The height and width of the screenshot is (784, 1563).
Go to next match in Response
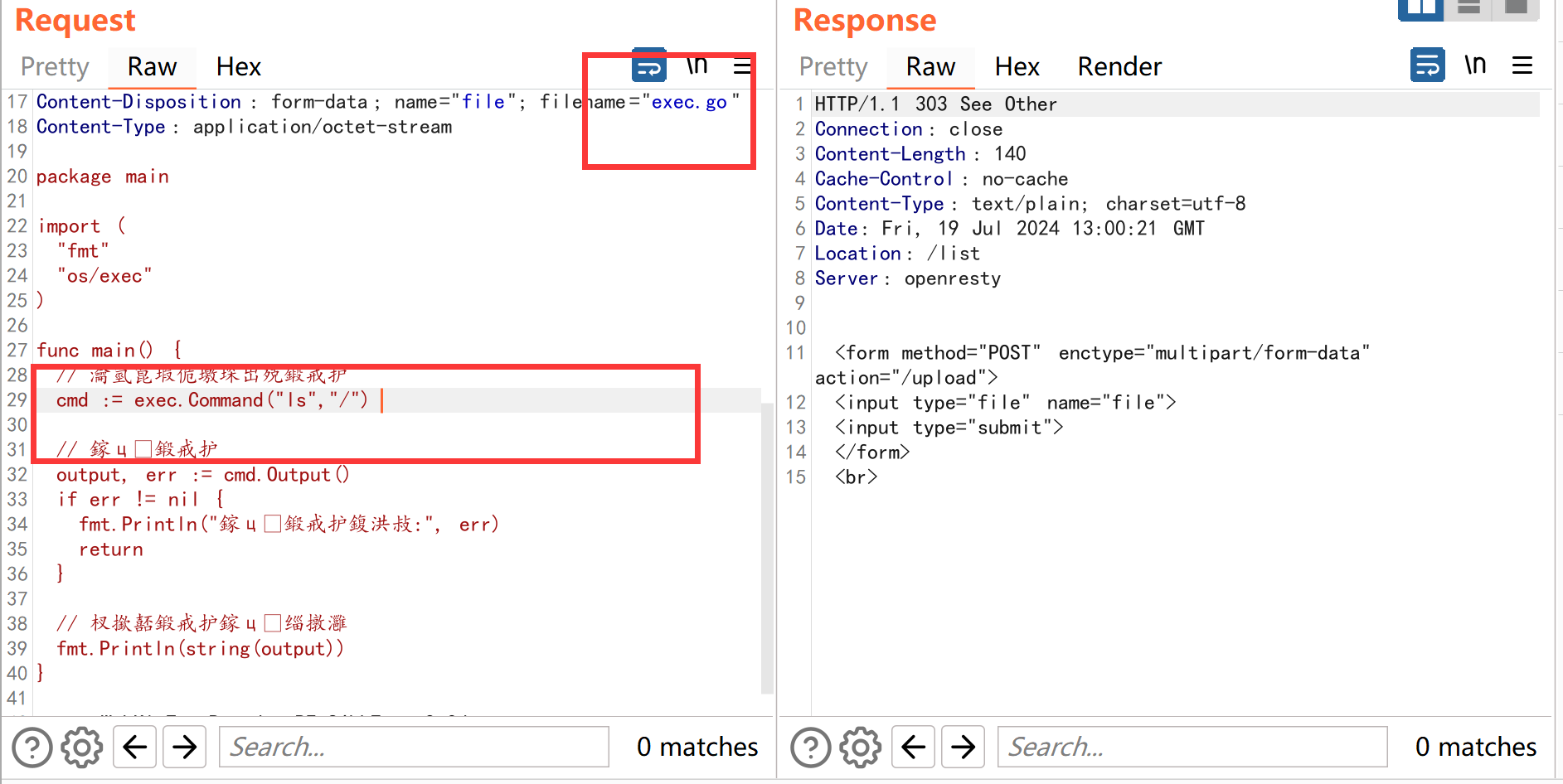coord(964,748)
